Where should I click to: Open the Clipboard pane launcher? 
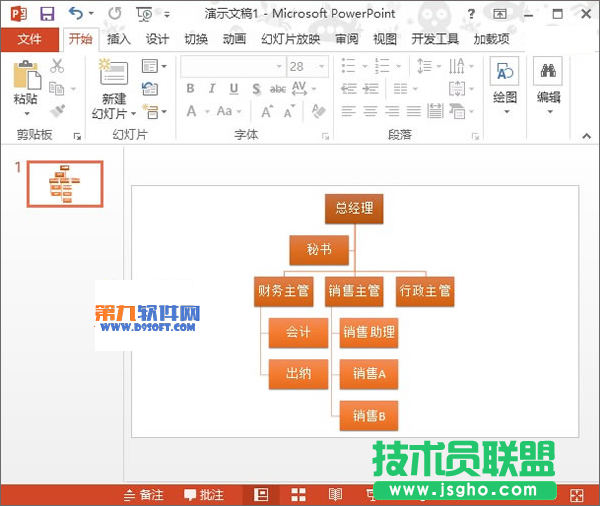77,136
